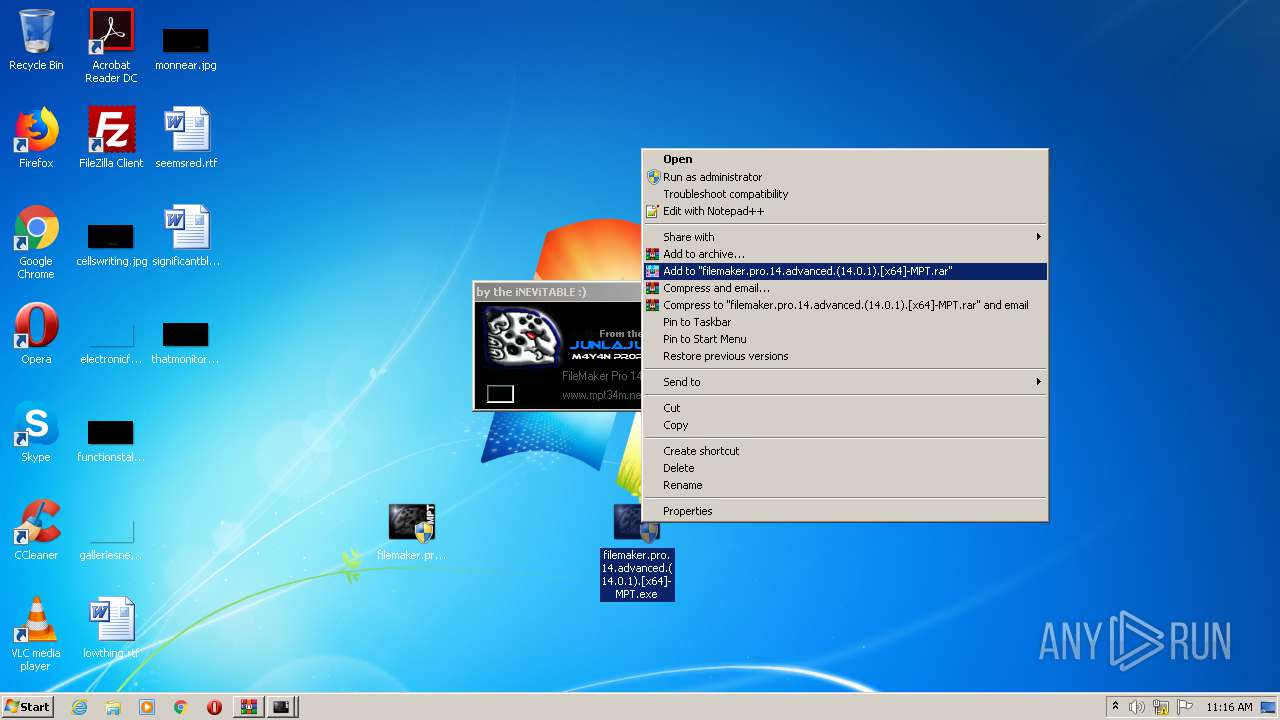This screenshot has height=720, width=1280.
Task: Select Cut from context menu
Action: (x=844, y=408)
